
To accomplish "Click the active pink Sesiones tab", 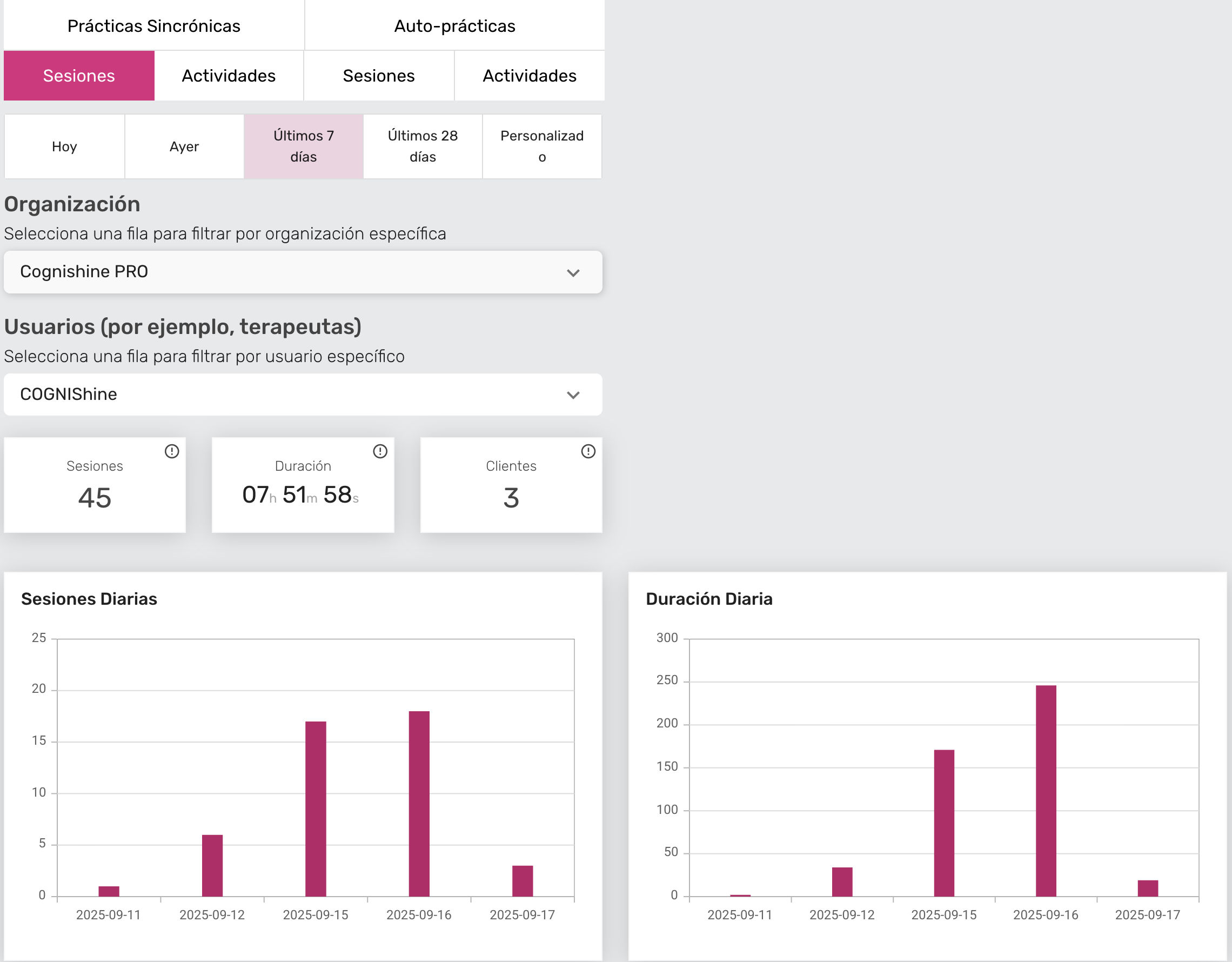I will tap(79, 76).
